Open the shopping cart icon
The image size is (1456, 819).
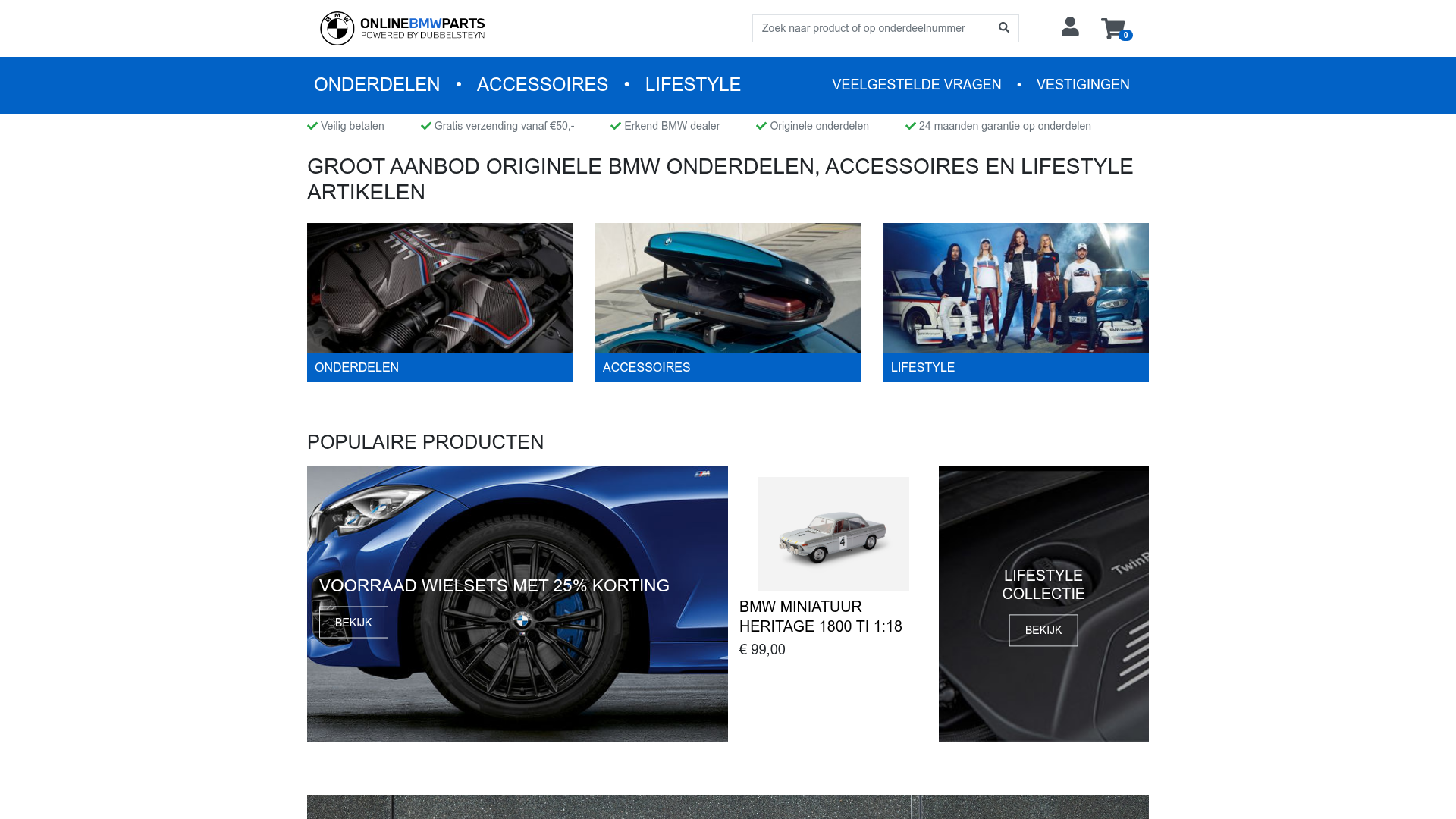tap(1113, 29)
